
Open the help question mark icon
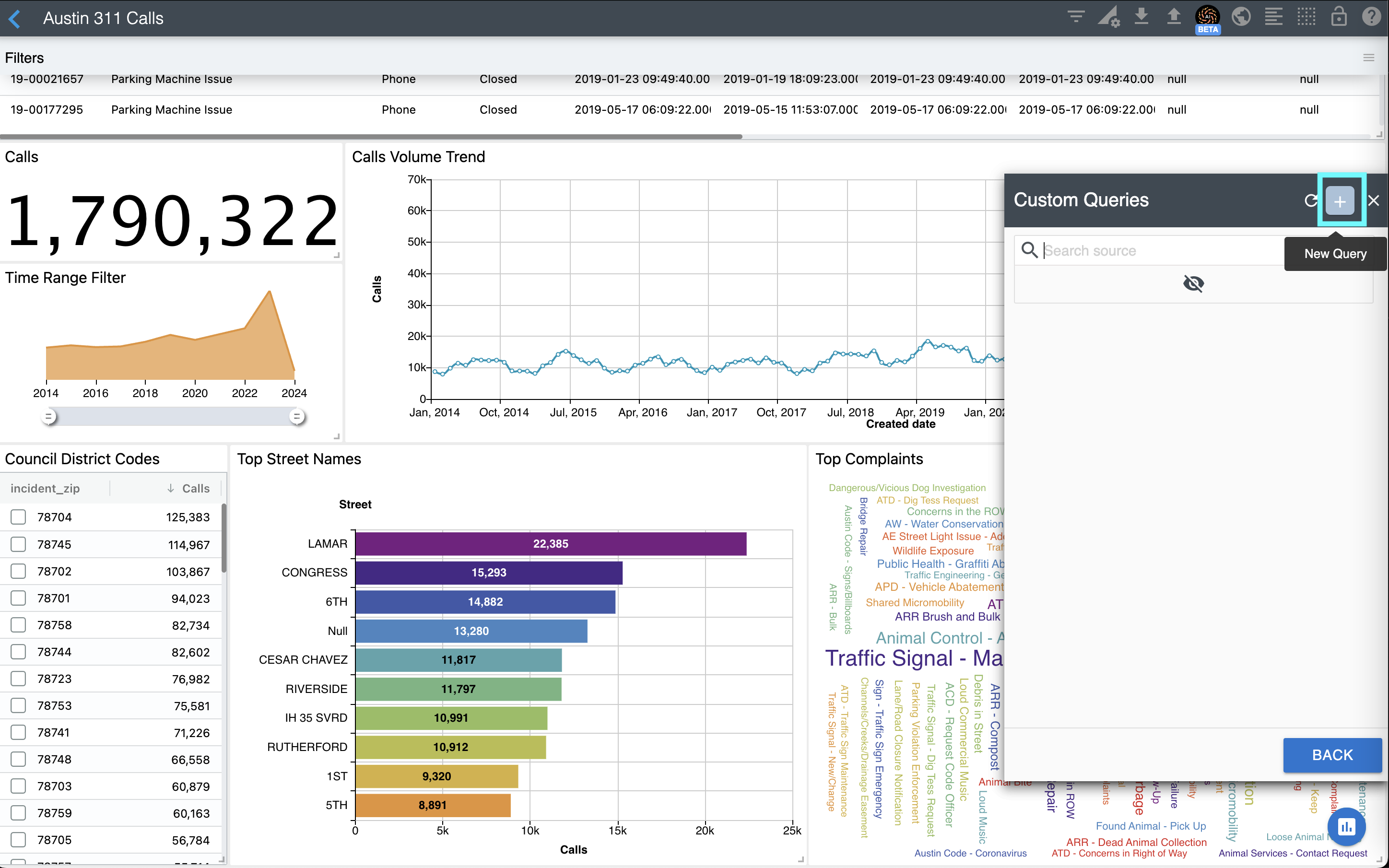[1372, 17]
